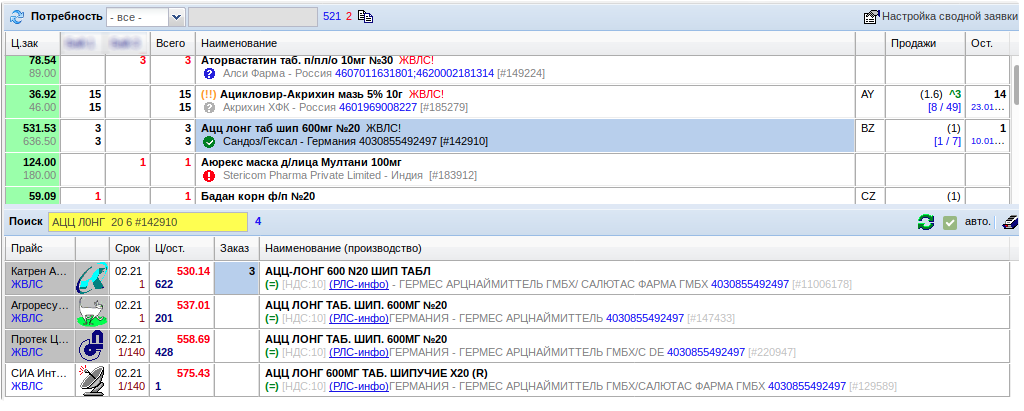Click the Протек Ц... price list name
Viewport: 1024px width, 411px height.
coord(40,338)
